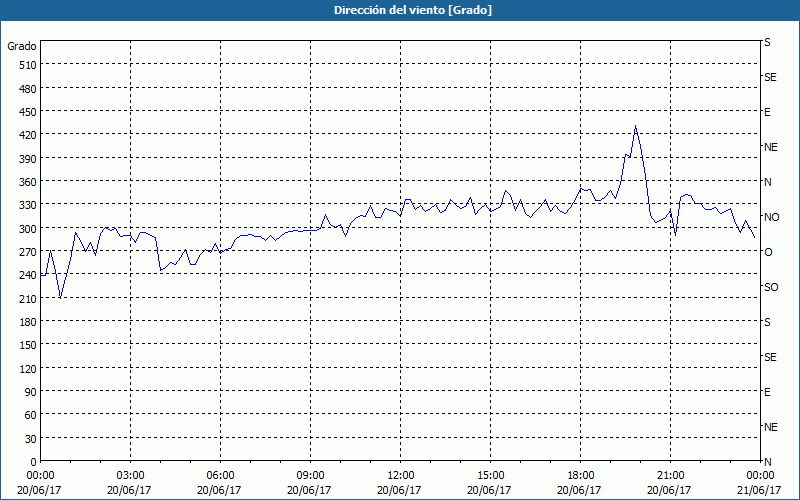This screenshot has height=500, width=800.
Task: Click the 12:00 time axis label
Action: click(x=400, y=476)
